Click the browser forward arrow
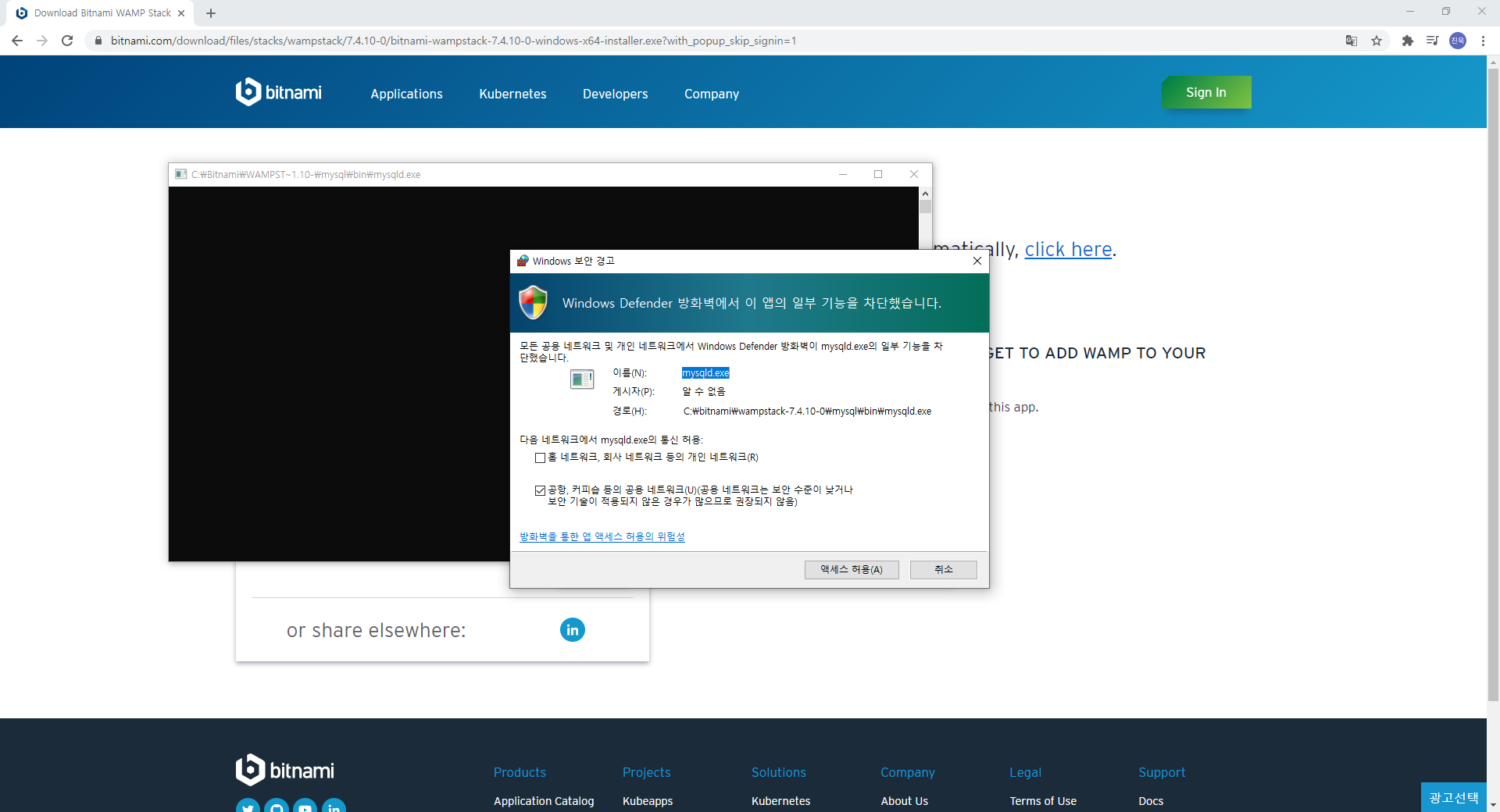This screenshot has height=812, width=1500. (42, 41)
